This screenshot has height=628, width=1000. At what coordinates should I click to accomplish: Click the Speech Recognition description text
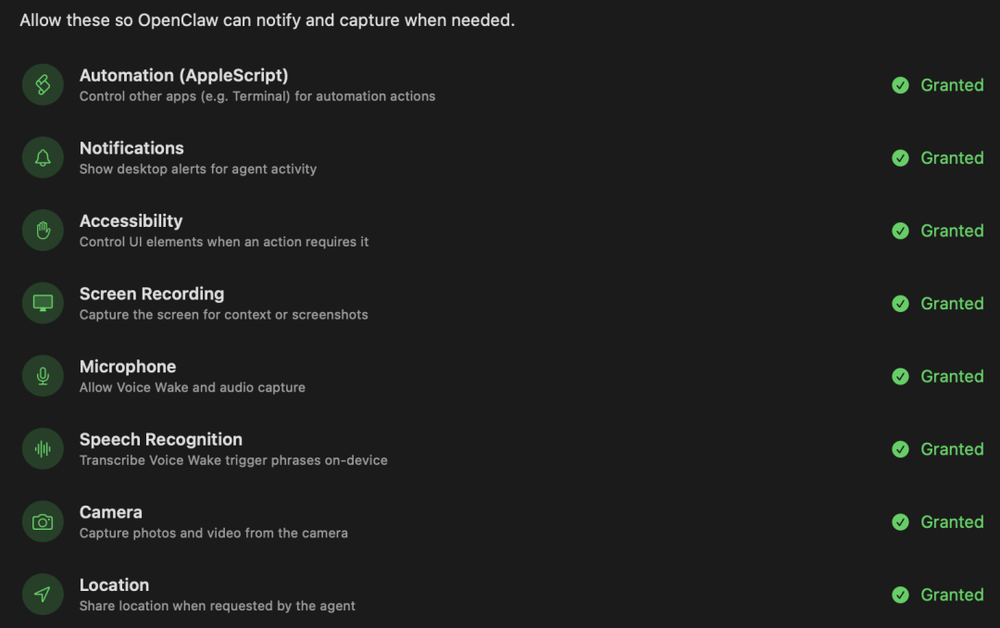pyautogui.click(x=233, y=461)
